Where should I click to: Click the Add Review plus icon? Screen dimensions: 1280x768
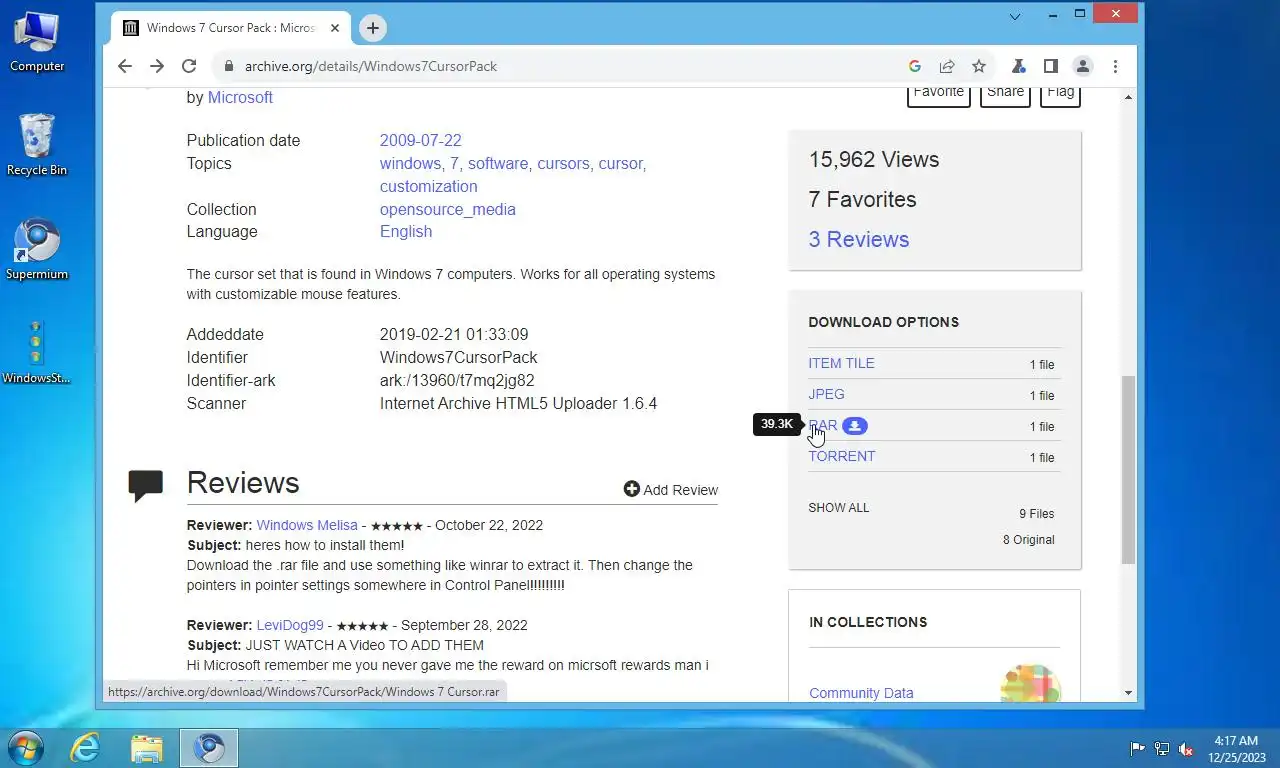click(631, 489)
